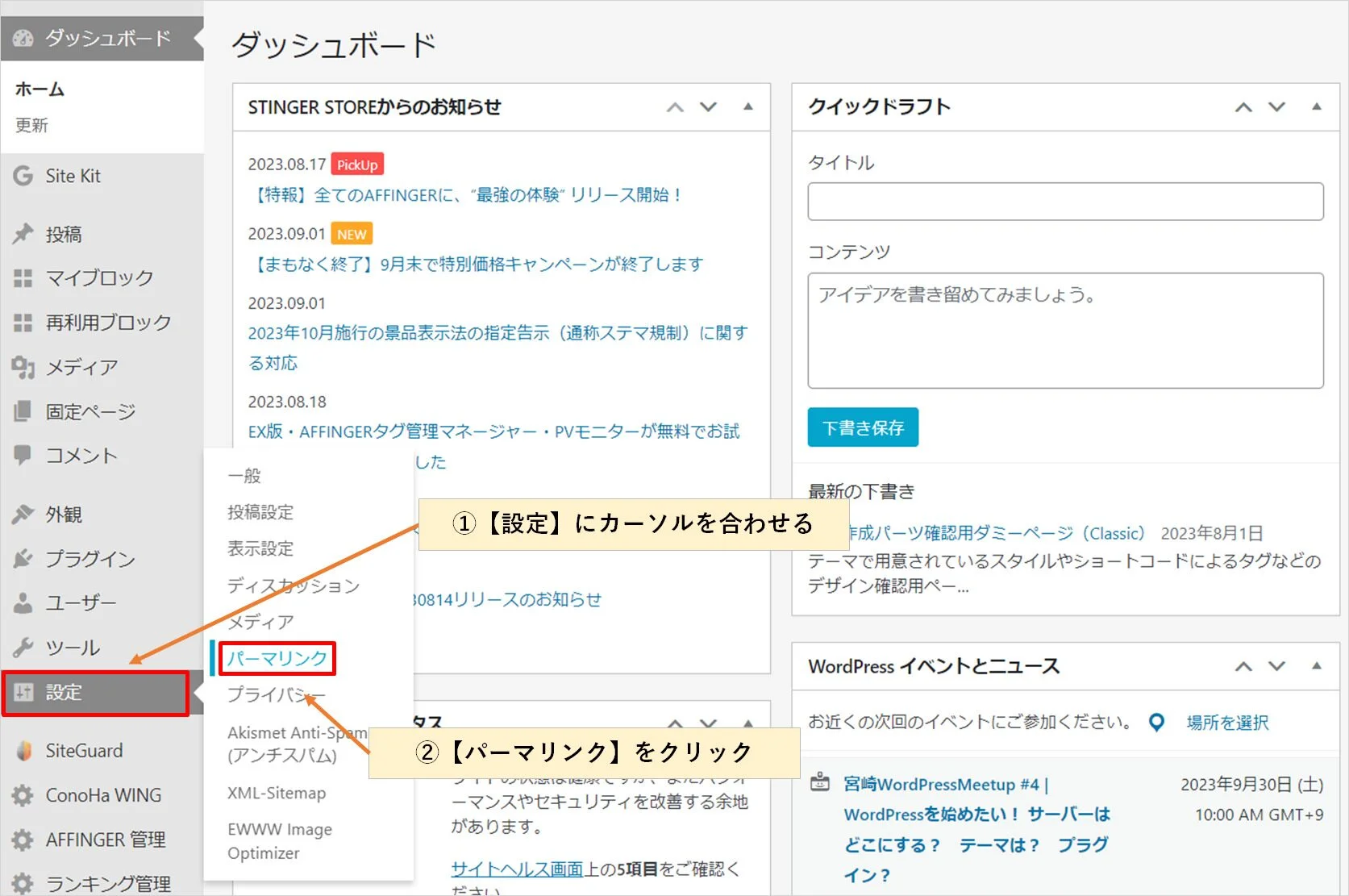This screenshot has width=1349, height=896.
Task: Open the pushpin 投稿 icon in sidebar
Action: [x=23, y=234]
